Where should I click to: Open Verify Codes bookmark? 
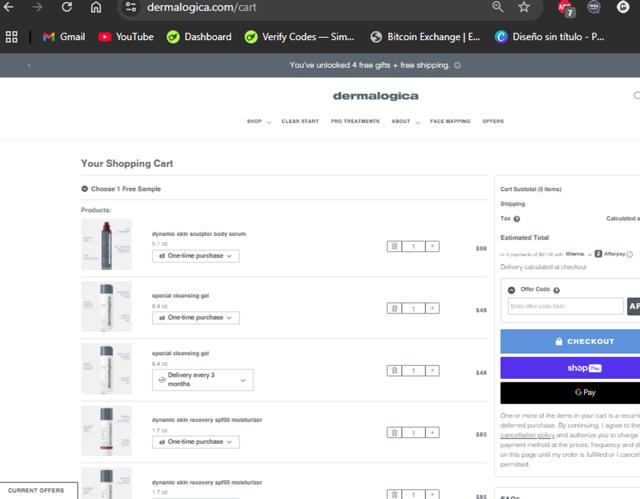(299, 37)
